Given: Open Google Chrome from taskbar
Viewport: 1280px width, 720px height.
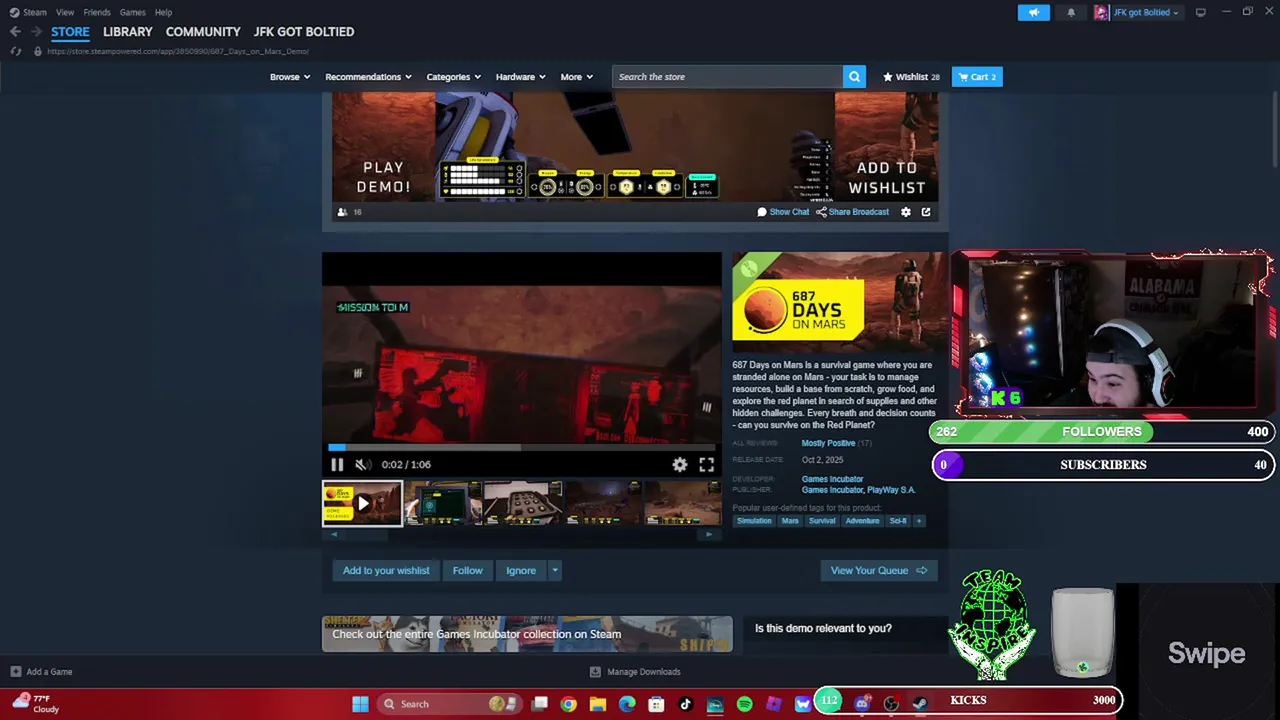Looking at the screenshot, I should click(x=569, y=704).
